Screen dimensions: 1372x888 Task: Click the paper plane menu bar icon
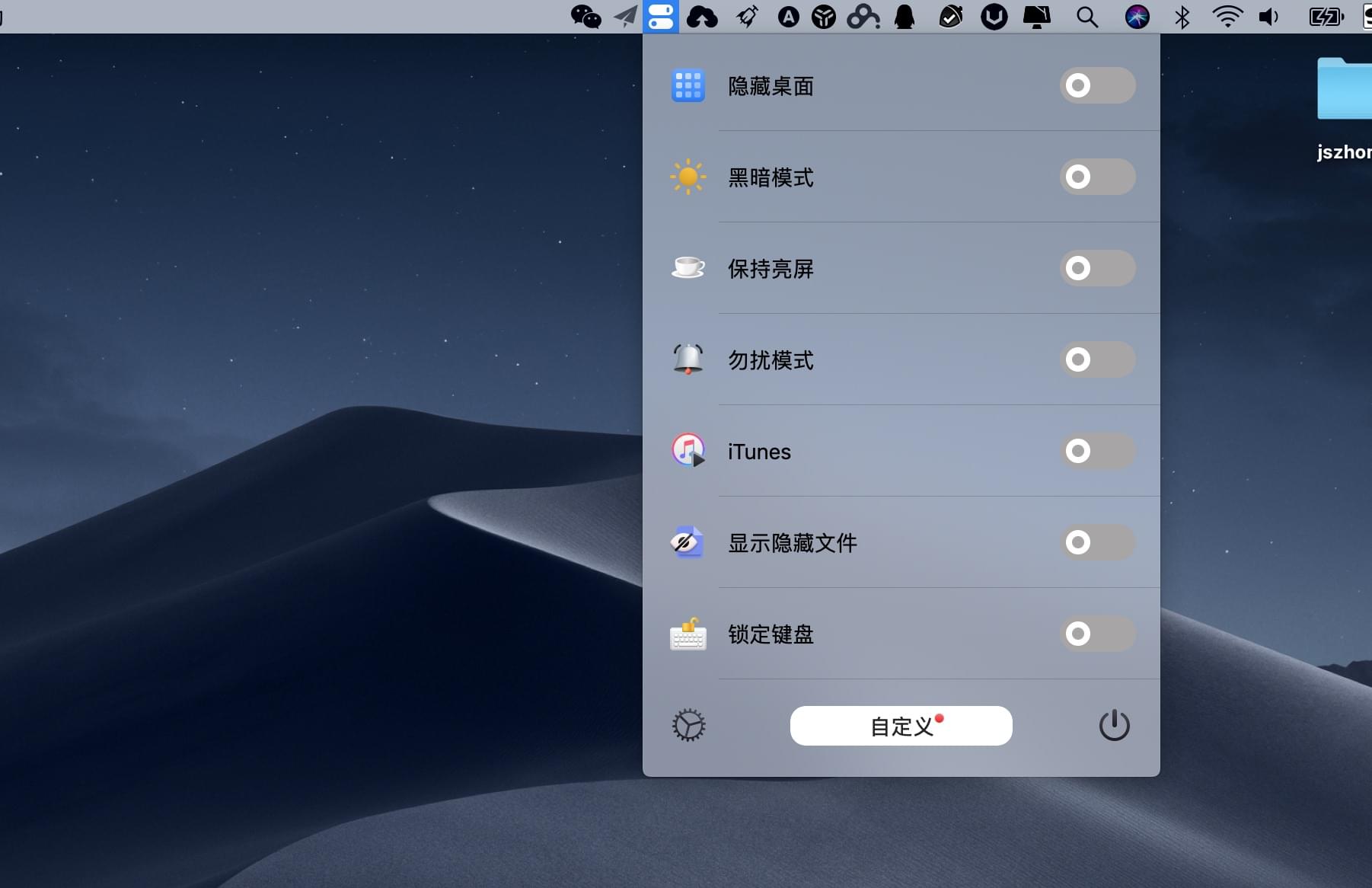point(626,17)
